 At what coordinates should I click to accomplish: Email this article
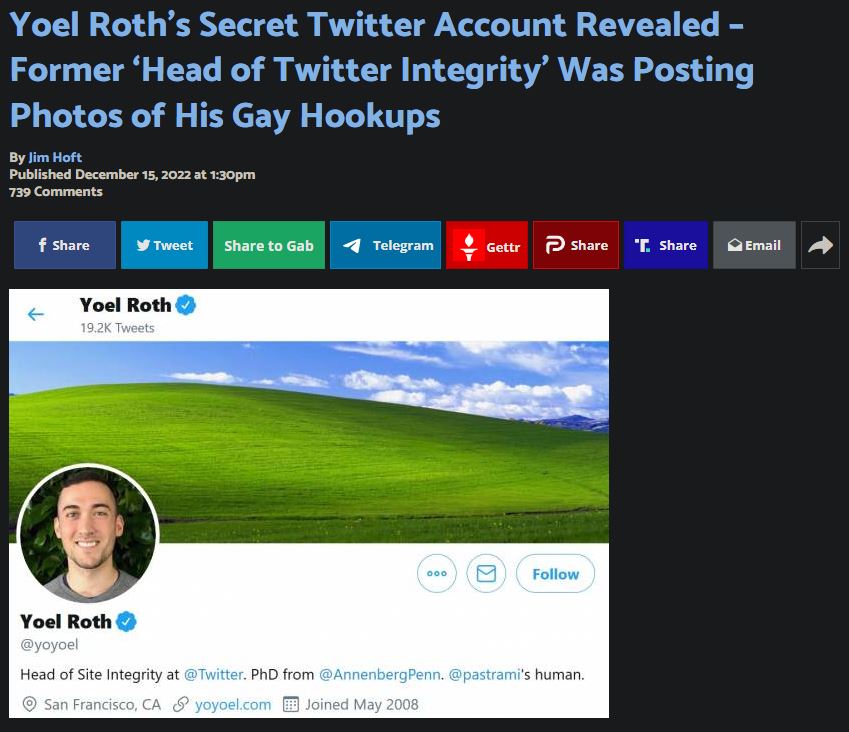[754, 245]
